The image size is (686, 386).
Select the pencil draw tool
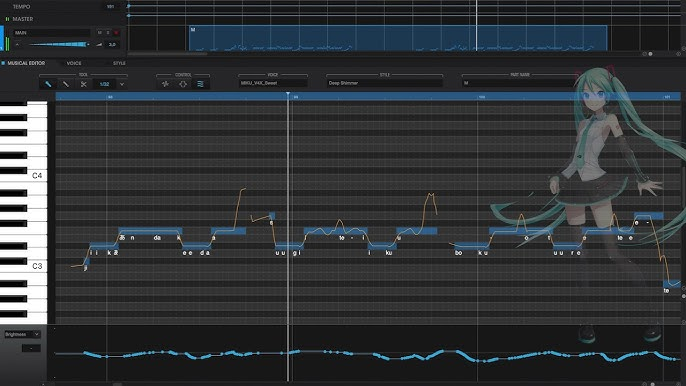[x=48, y=84]
